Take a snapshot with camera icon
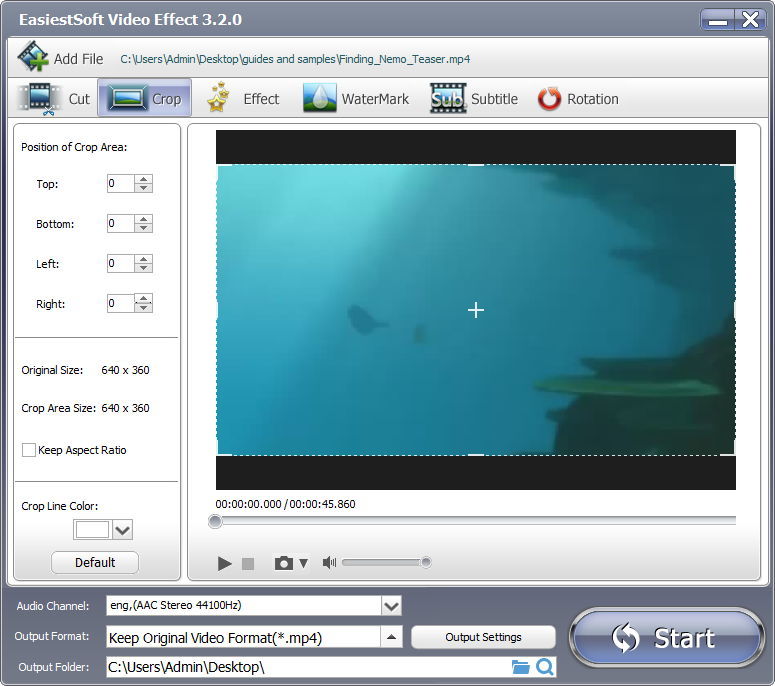The width and height of the screenshot is (775, 686). coord(284,563)
